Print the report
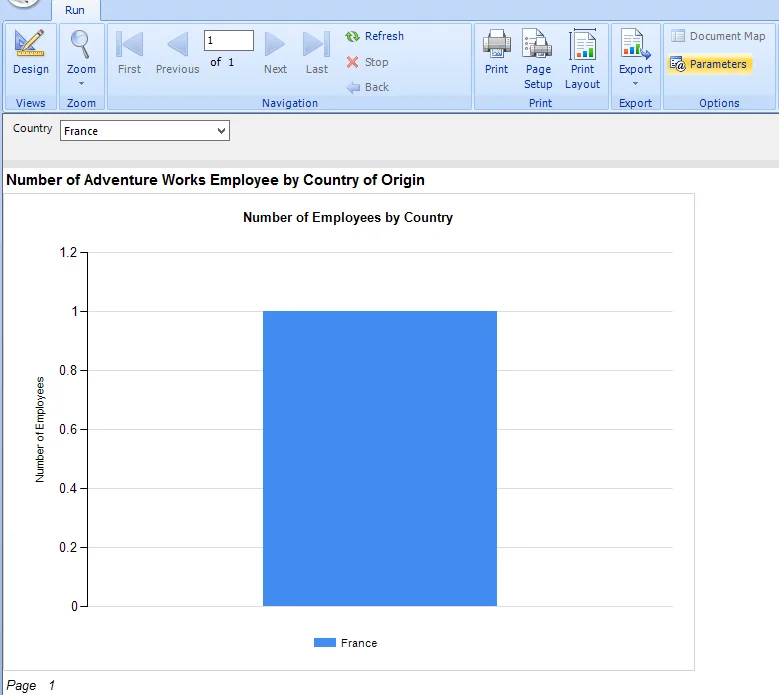The image size is (779, 695). [496, 52]
